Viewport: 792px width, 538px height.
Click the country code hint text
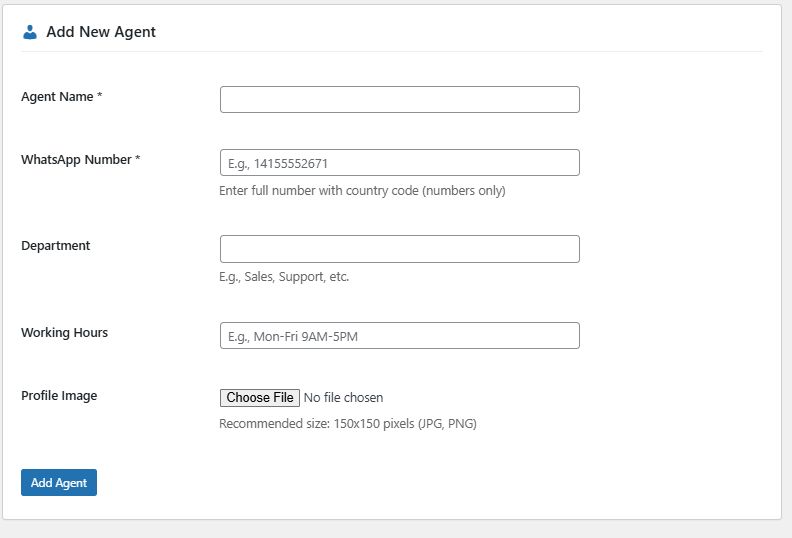click(362, 191)
